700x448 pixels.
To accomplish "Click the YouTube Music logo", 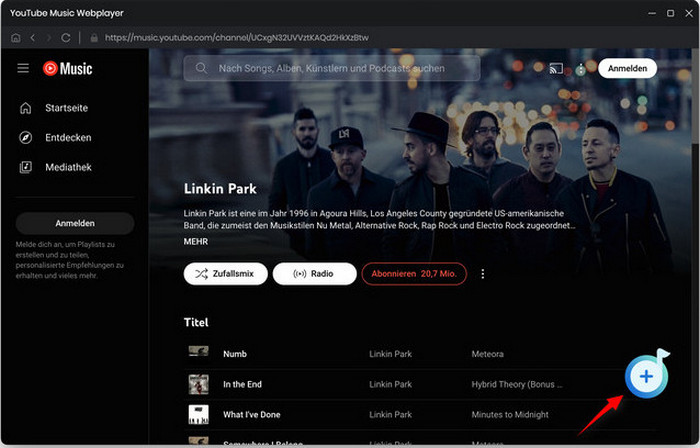I will click(67, 68).
